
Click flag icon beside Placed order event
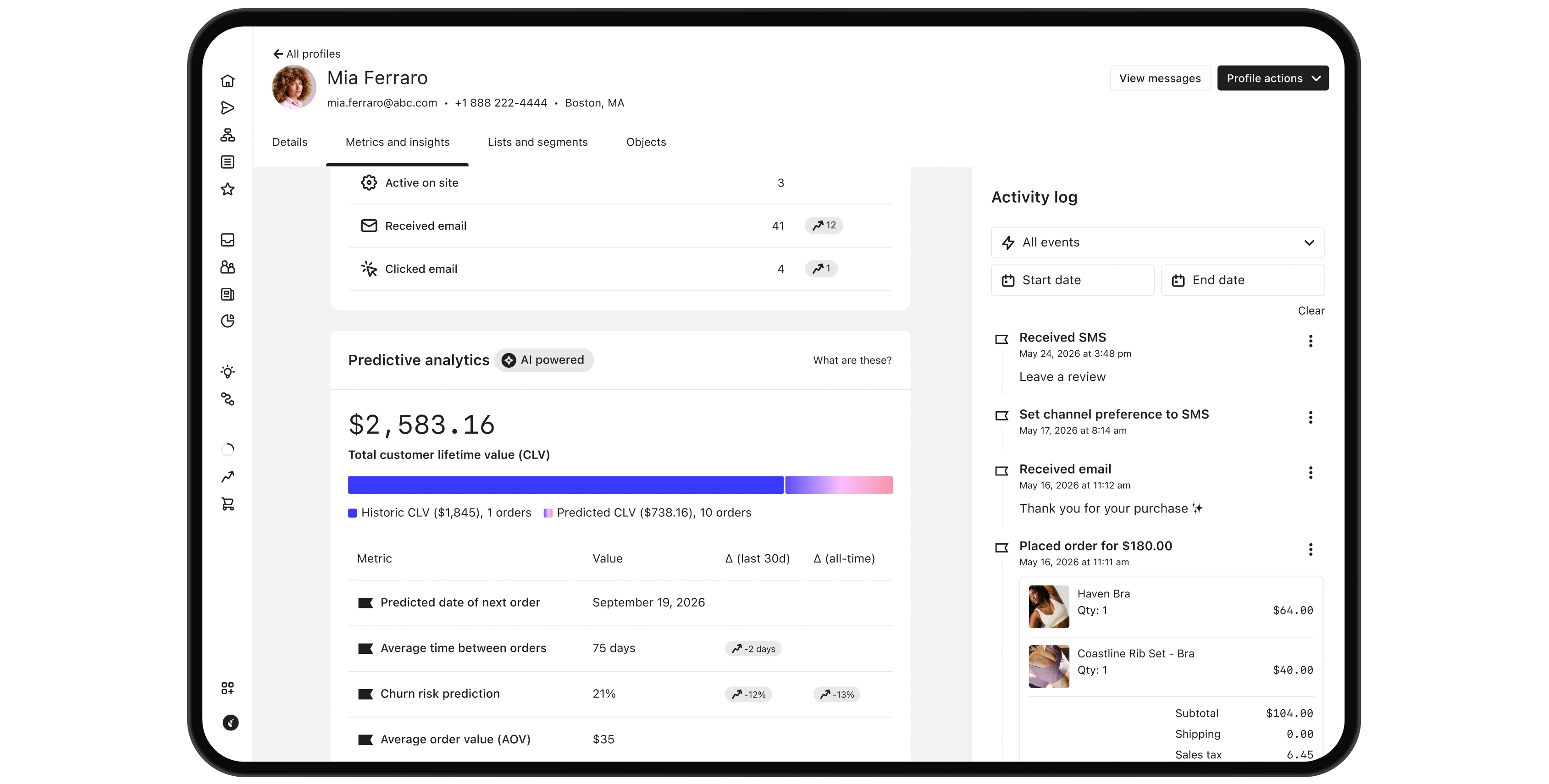[1001, 547]
